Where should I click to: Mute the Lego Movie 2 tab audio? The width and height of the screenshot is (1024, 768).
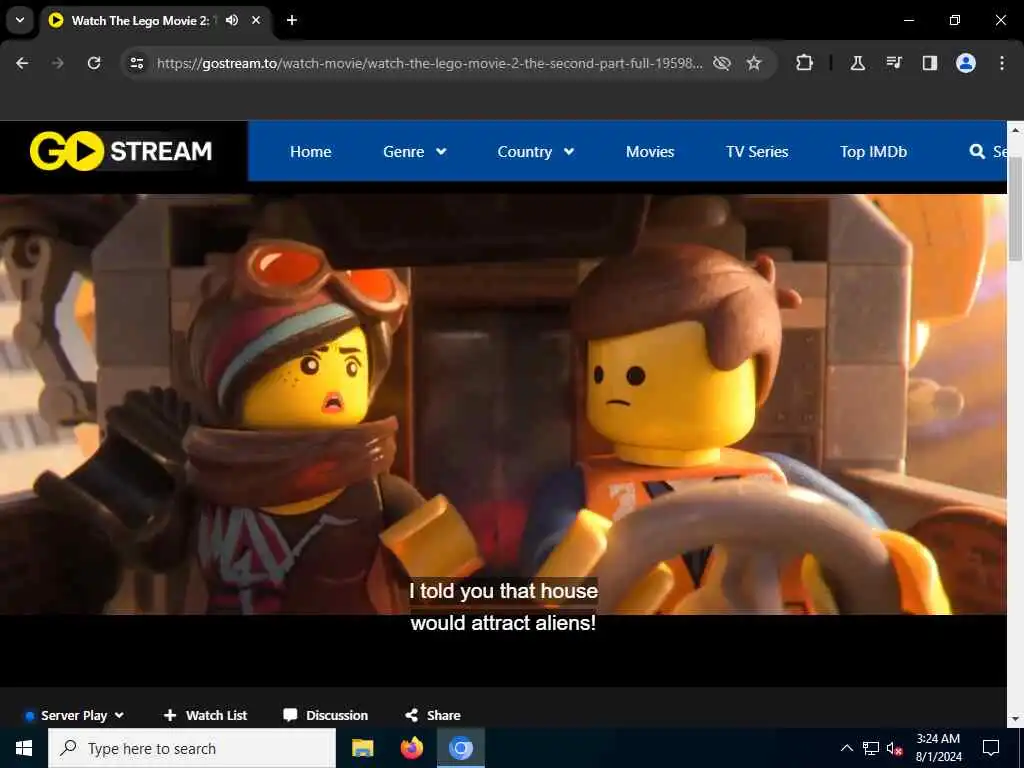(x=232, y=20)
